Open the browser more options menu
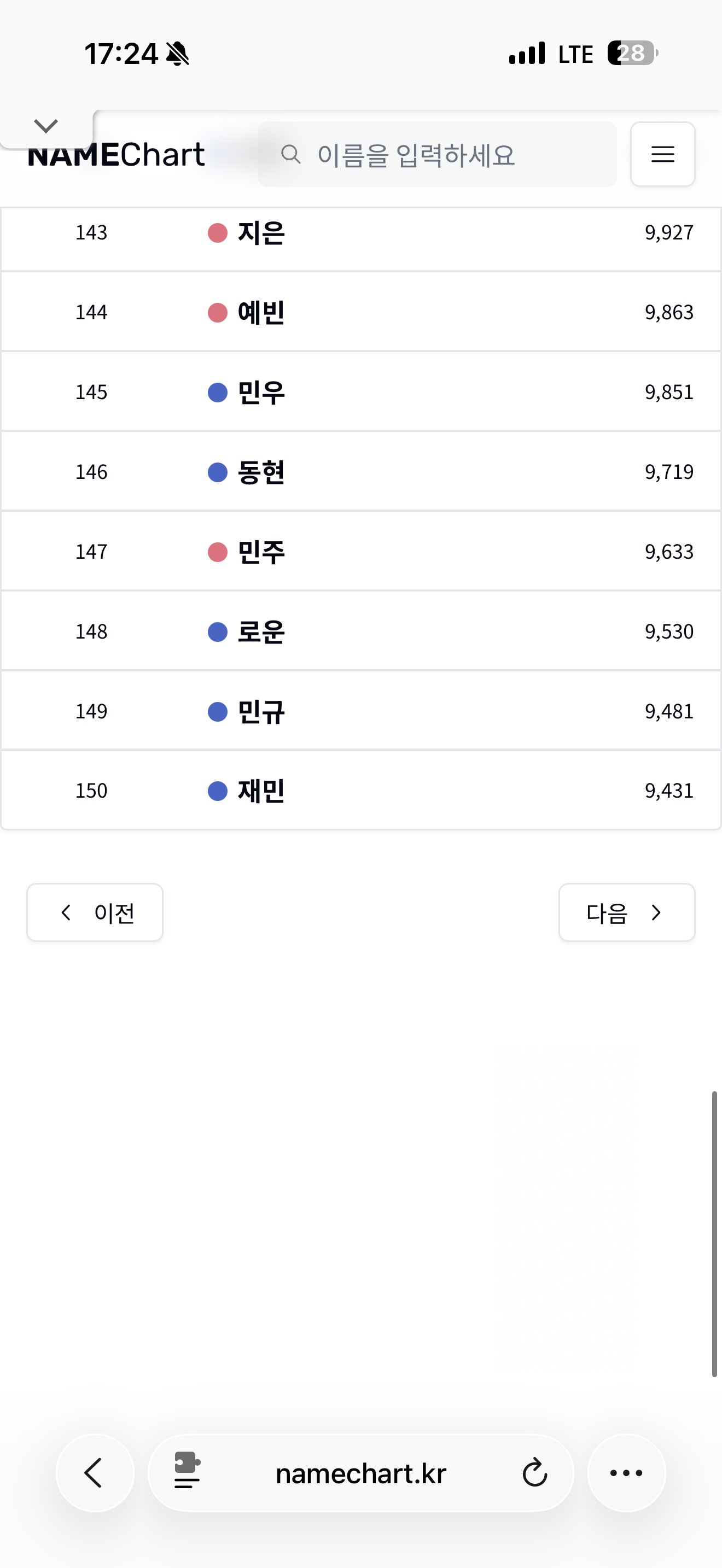 (x=626, y=1473)
